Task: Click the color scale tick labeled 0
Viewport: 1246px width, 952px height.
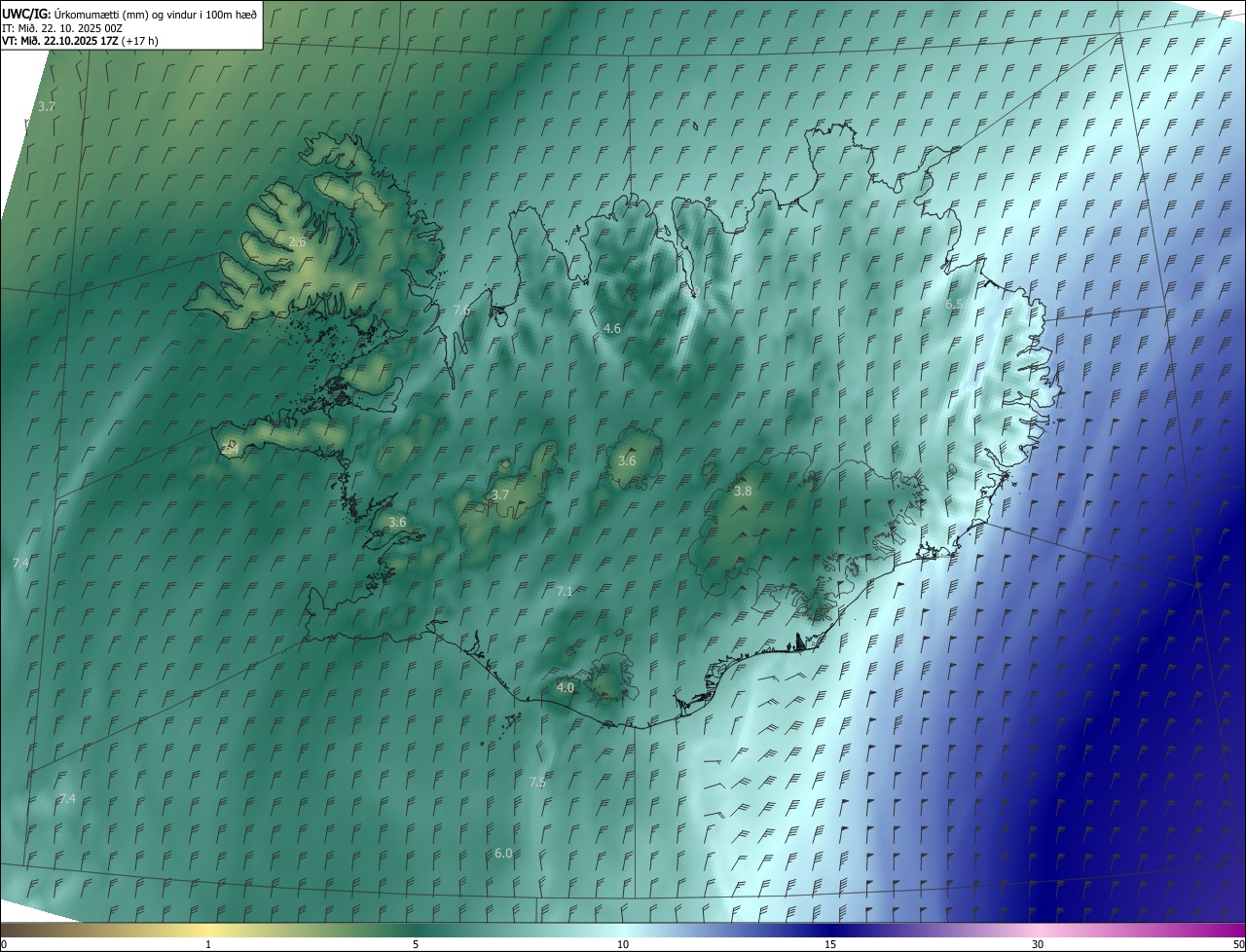Action: coord(4,944)
